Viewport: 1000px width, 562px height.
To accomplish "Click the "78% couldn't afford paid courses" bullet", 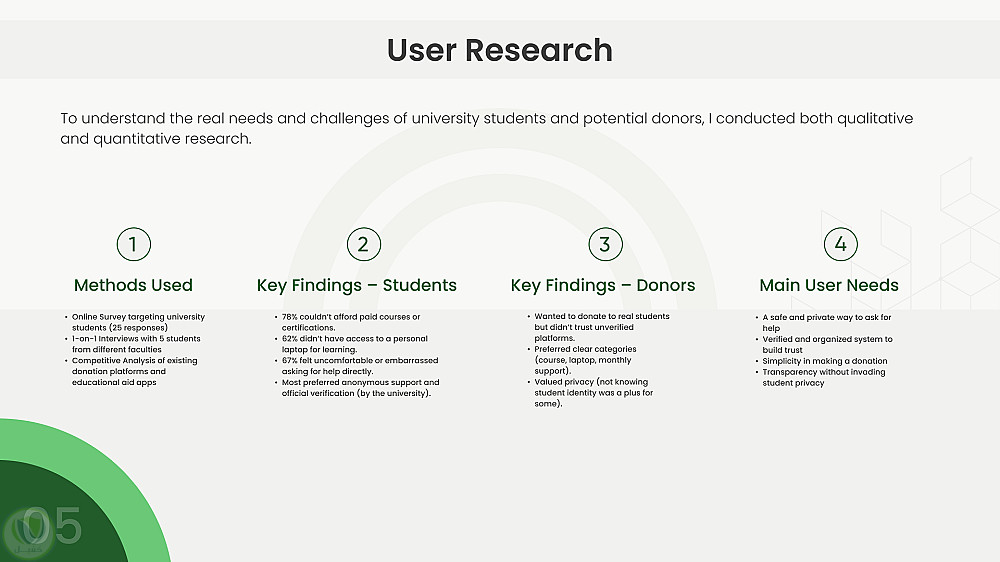I will point(351,322).
